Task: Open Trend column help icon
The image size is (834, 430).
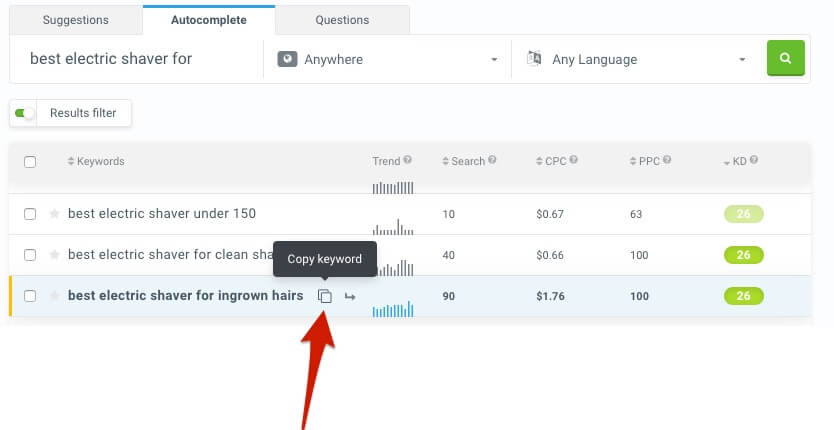Action: coord(407,160)
